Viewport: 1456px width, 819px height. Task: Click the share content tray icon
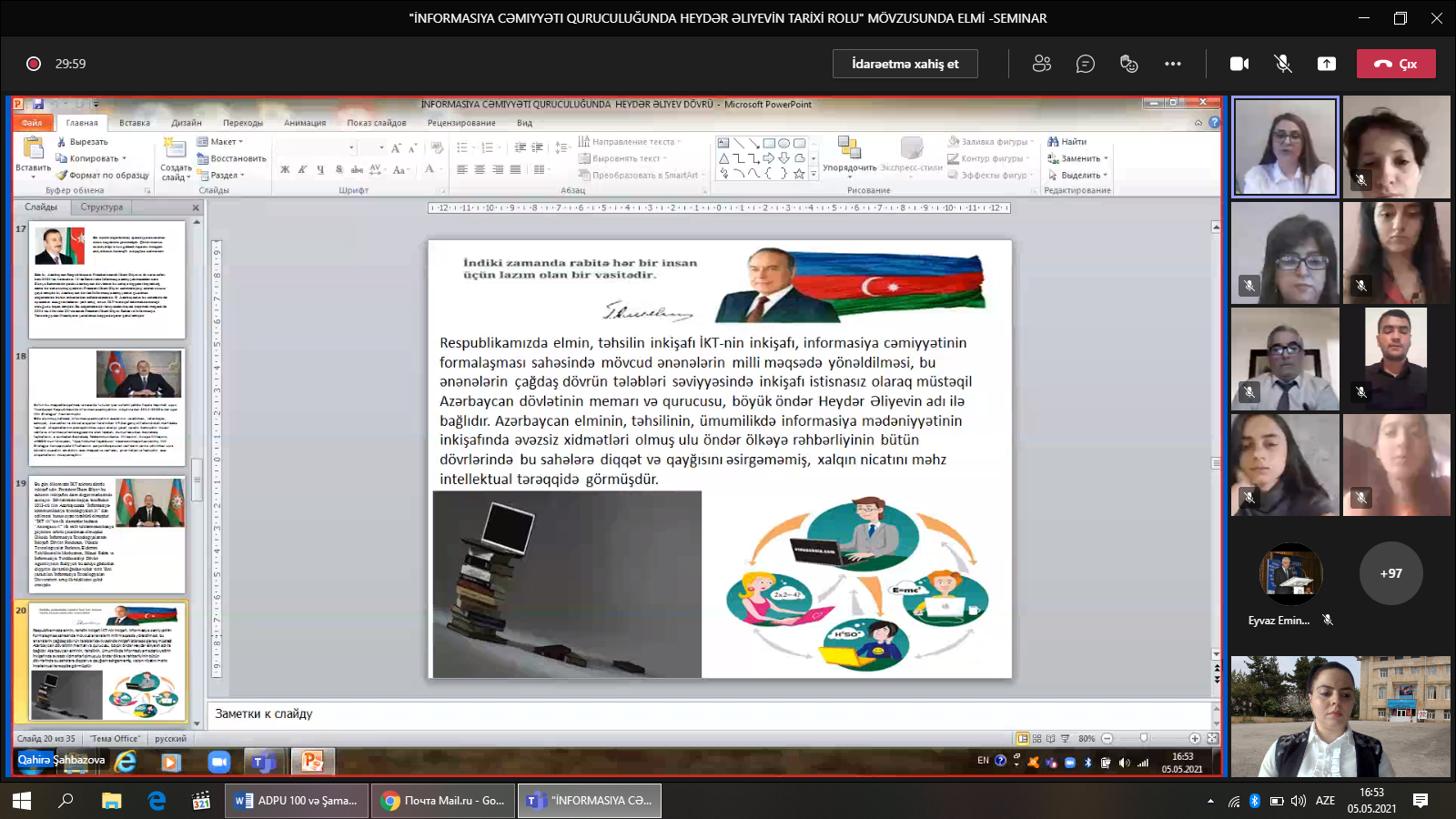click(x=1327, y=64)
